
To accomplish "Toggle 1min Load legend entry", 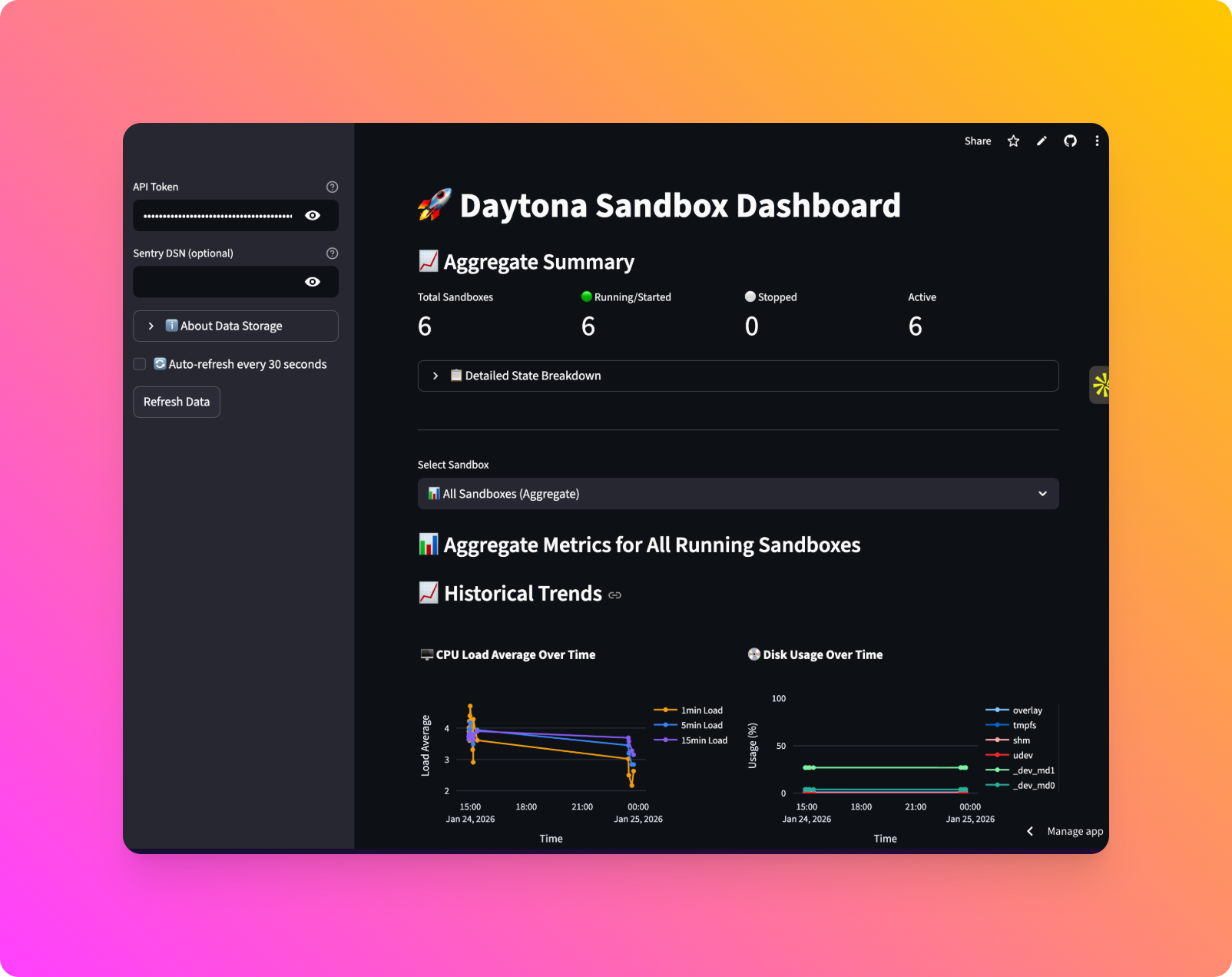I will (x=689, y=710).
